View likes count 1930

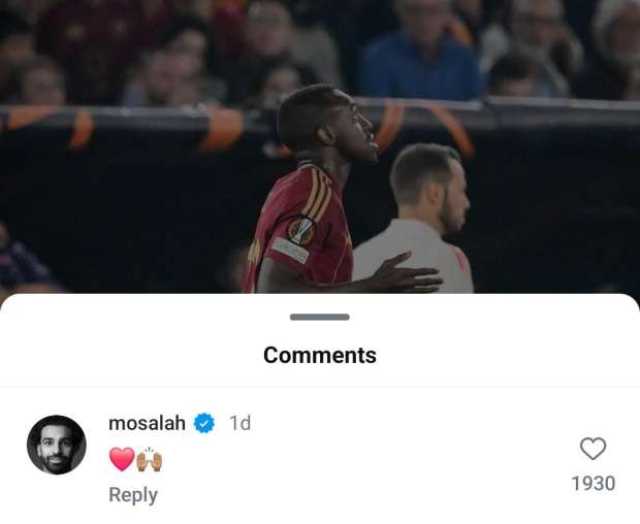(593, 484)
